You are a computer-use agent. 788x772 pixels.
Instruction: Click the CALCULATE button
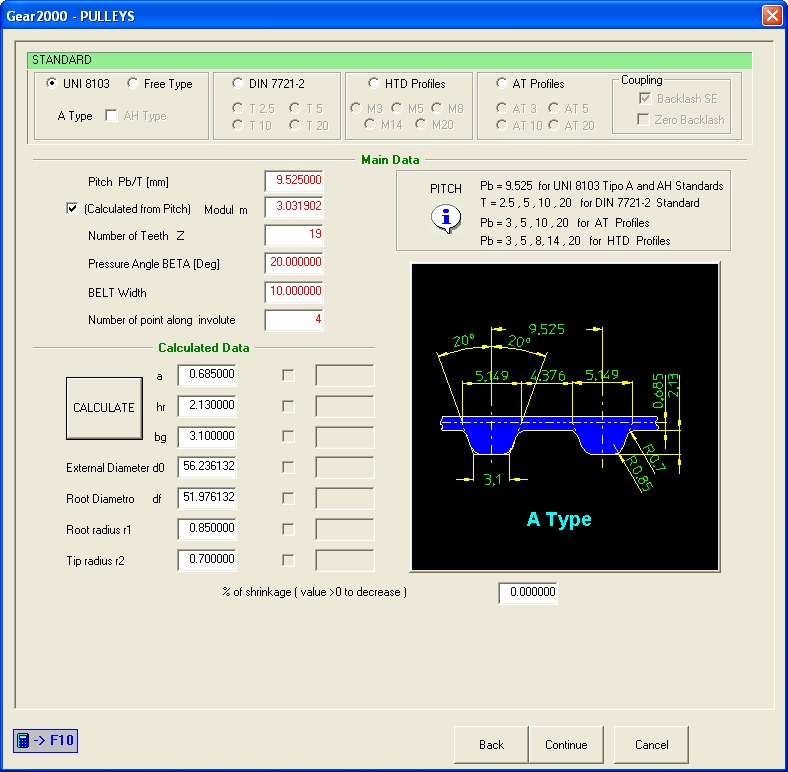pos(104,408)
